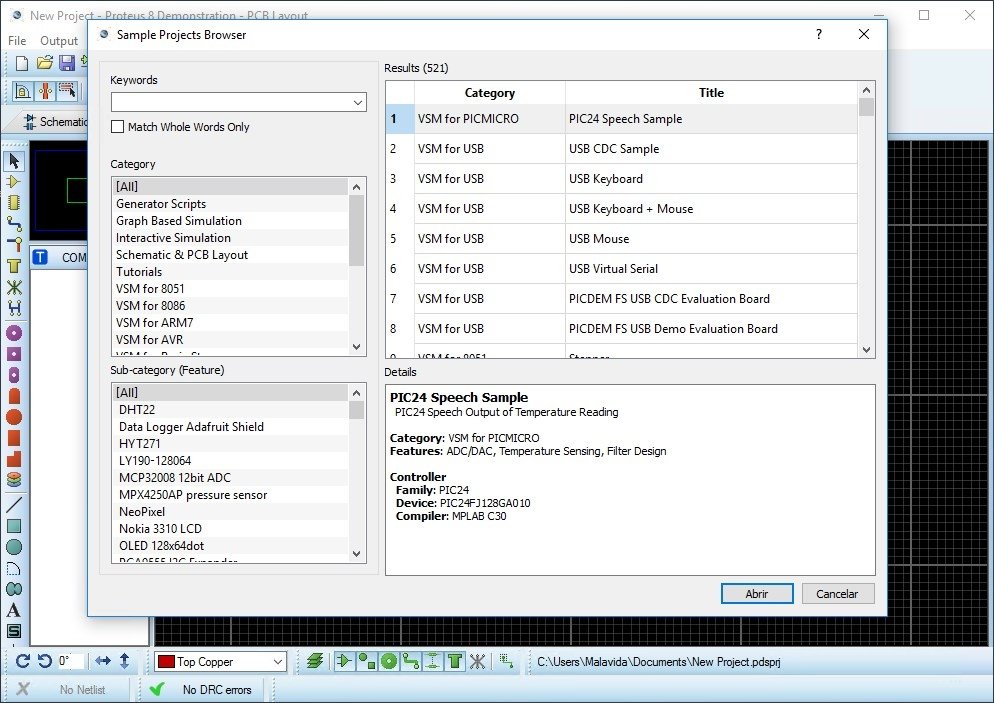Image resolution: width=994 pixels, height=703 pixels.
Task: Click the Abrir button
Action: click(x=757, y=594)
